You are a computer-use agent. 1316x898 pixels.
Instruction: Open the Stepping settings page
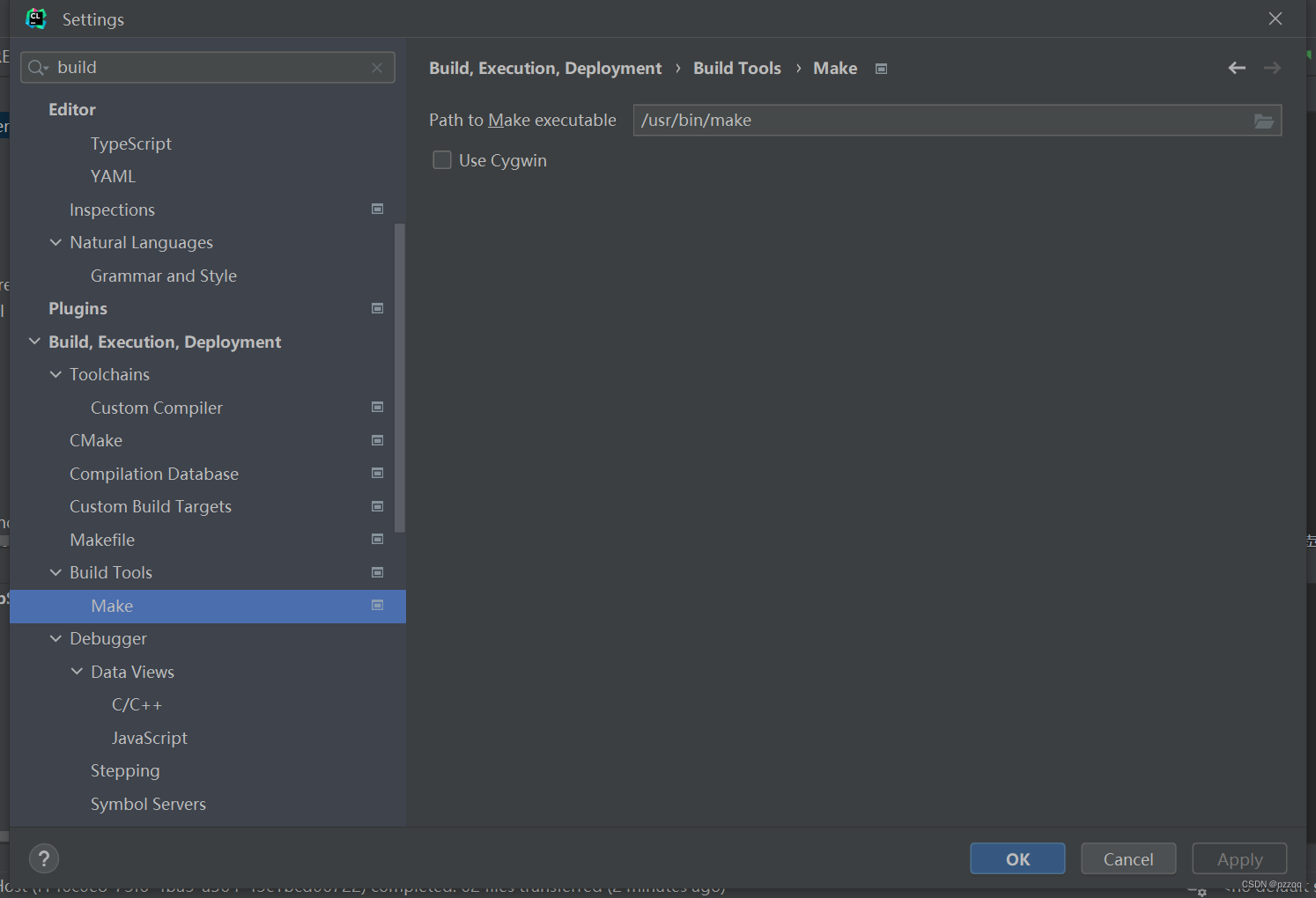[x=125, y=770]
